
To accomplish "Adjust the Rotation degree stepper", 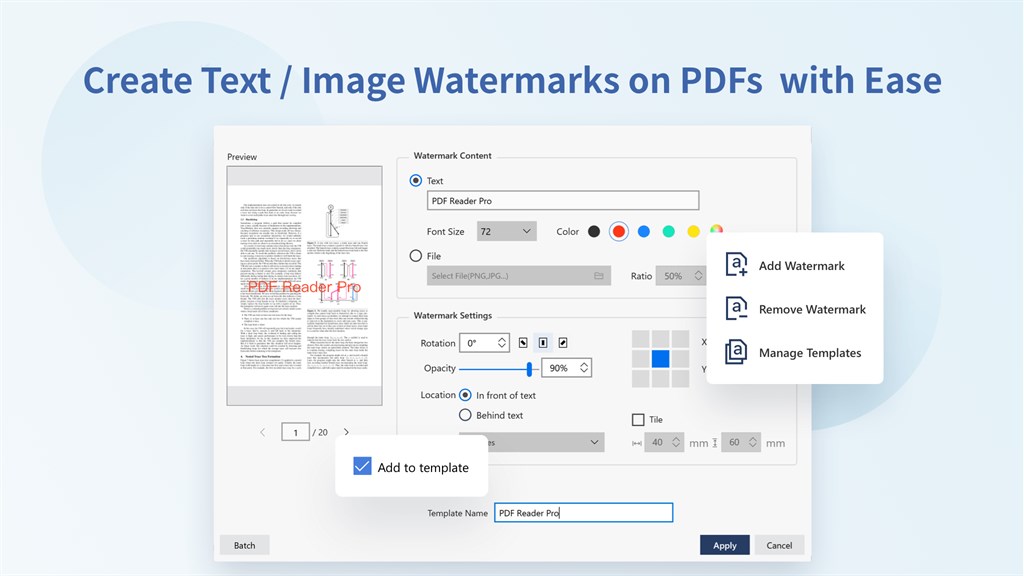I will pyautogui.click(x=502, y=343).
